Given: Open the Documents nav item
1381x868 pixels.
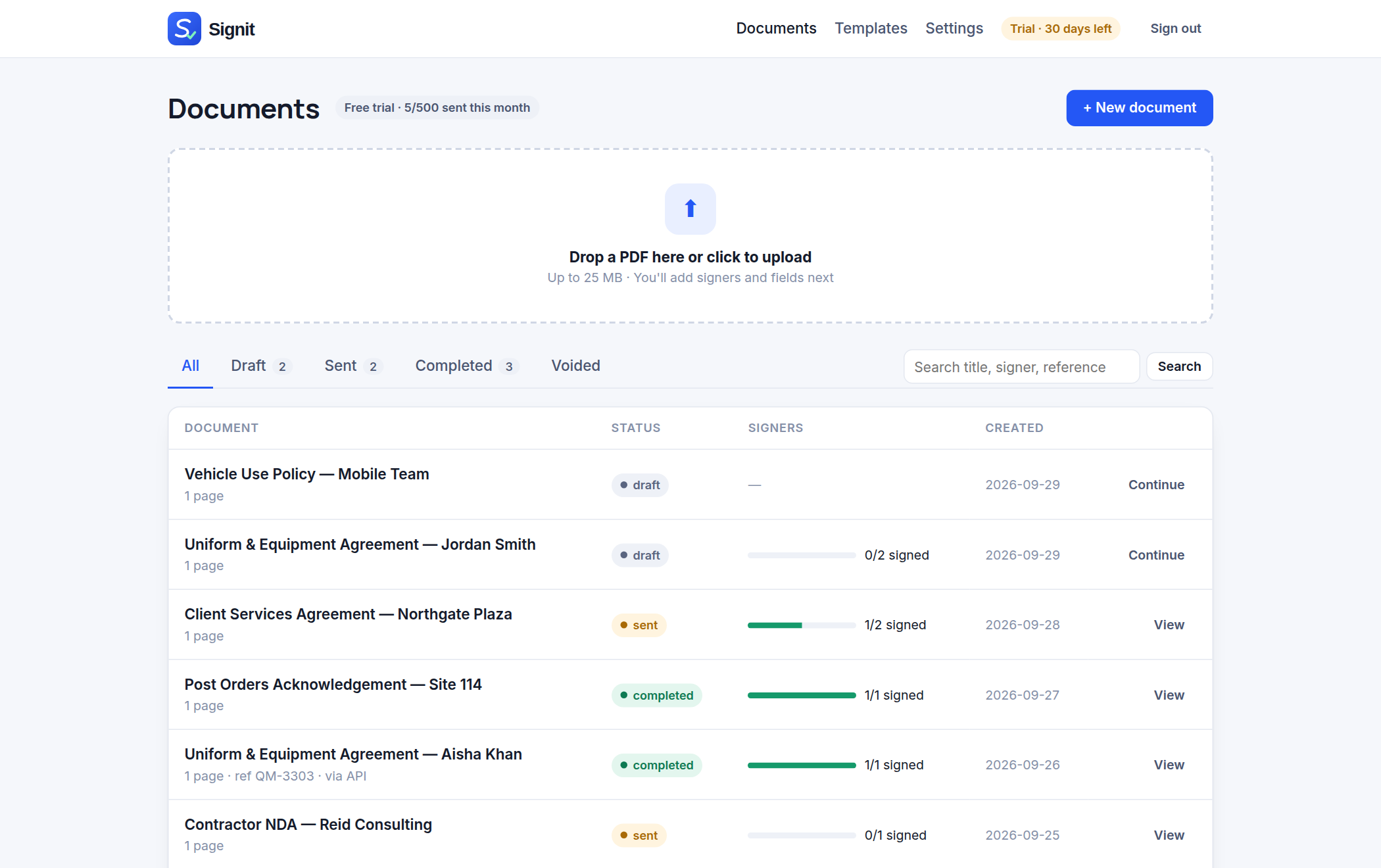Looking at the screenshot, I should [x=776, y=28].
